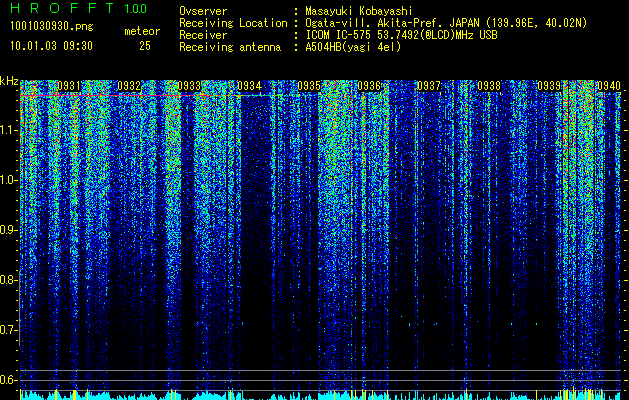Viewport: 629px width, 400px height.
Task: Click the A504HB(yagi 4el) antenna text
Action: [x=353, y=47]
